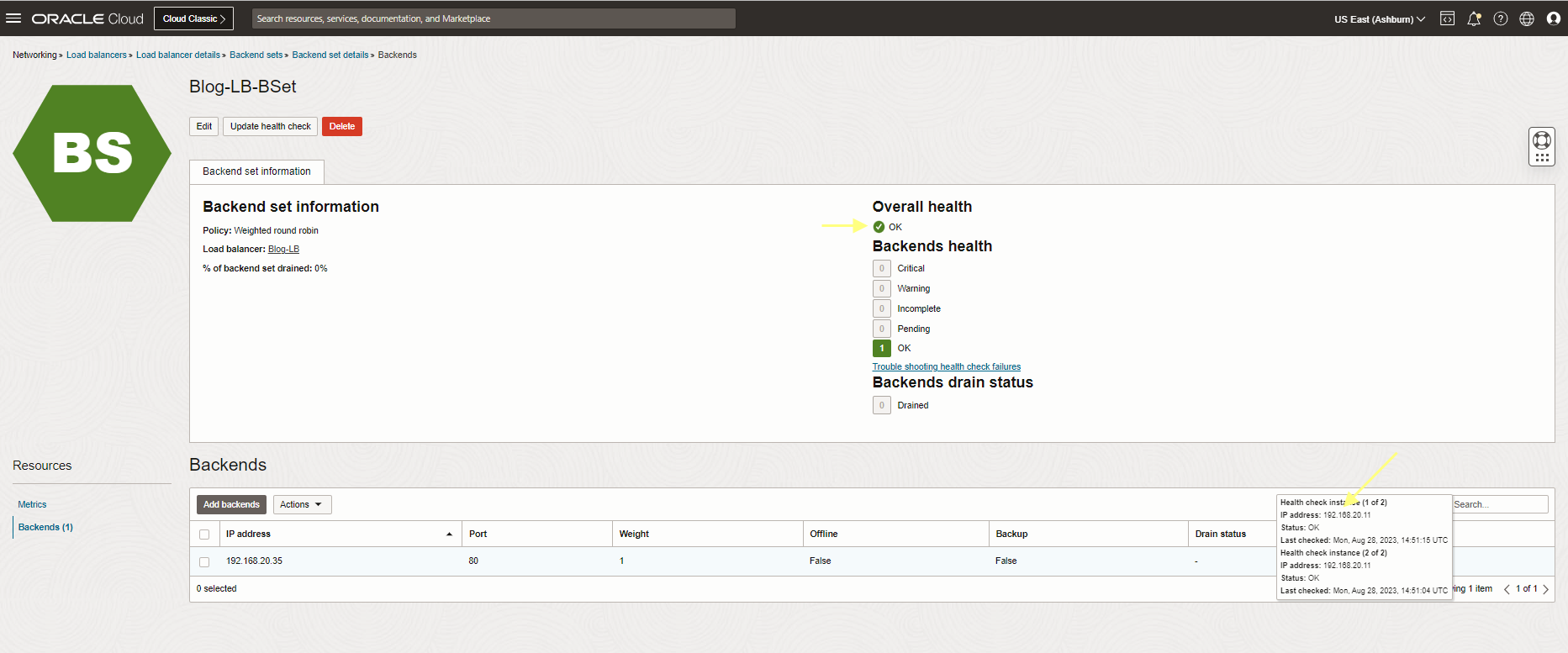Screen dimensions: 1568x653
Task: Click the top search resources field
Action: click(x=494, y=18)
